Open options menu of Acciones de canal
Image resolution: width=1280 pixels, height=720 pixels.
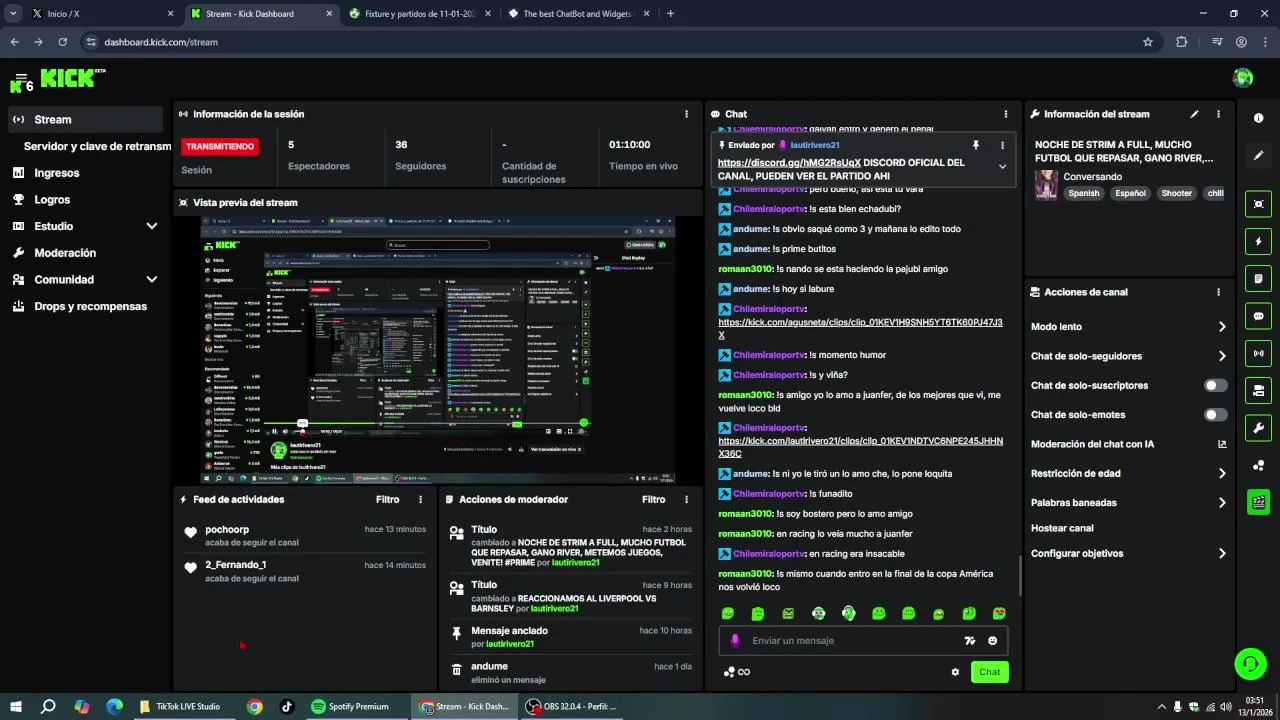1218,292
